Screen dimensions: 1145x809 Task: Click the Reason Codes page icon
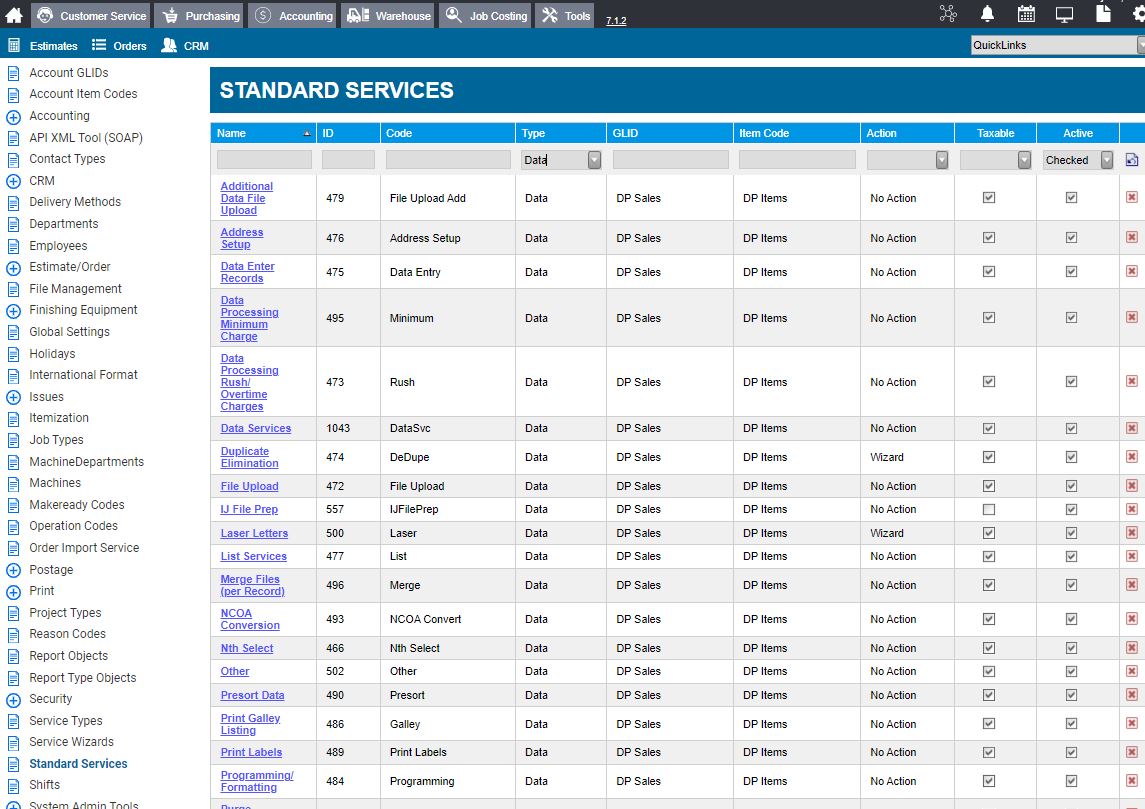click(x=13, y=634)
